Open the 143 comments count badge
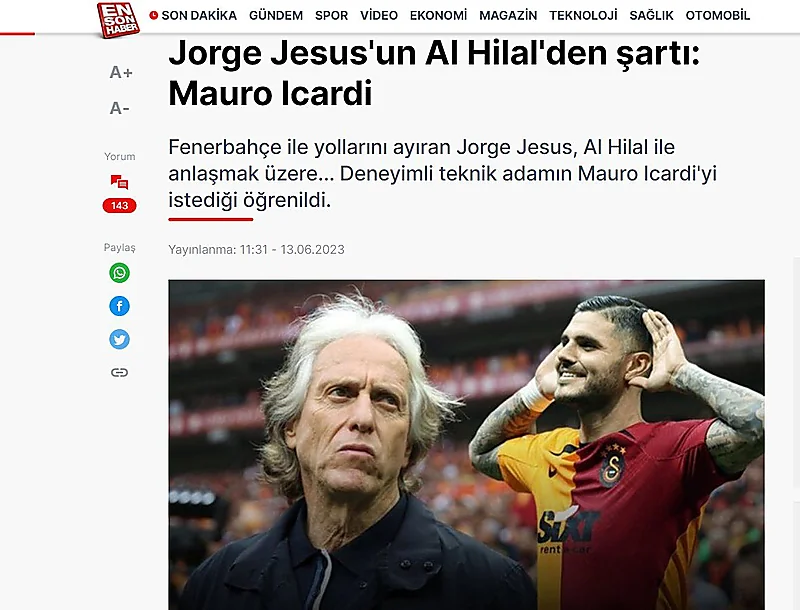This screenshot has height=610, width=800. pyautogui.click(x=119, y=206)
